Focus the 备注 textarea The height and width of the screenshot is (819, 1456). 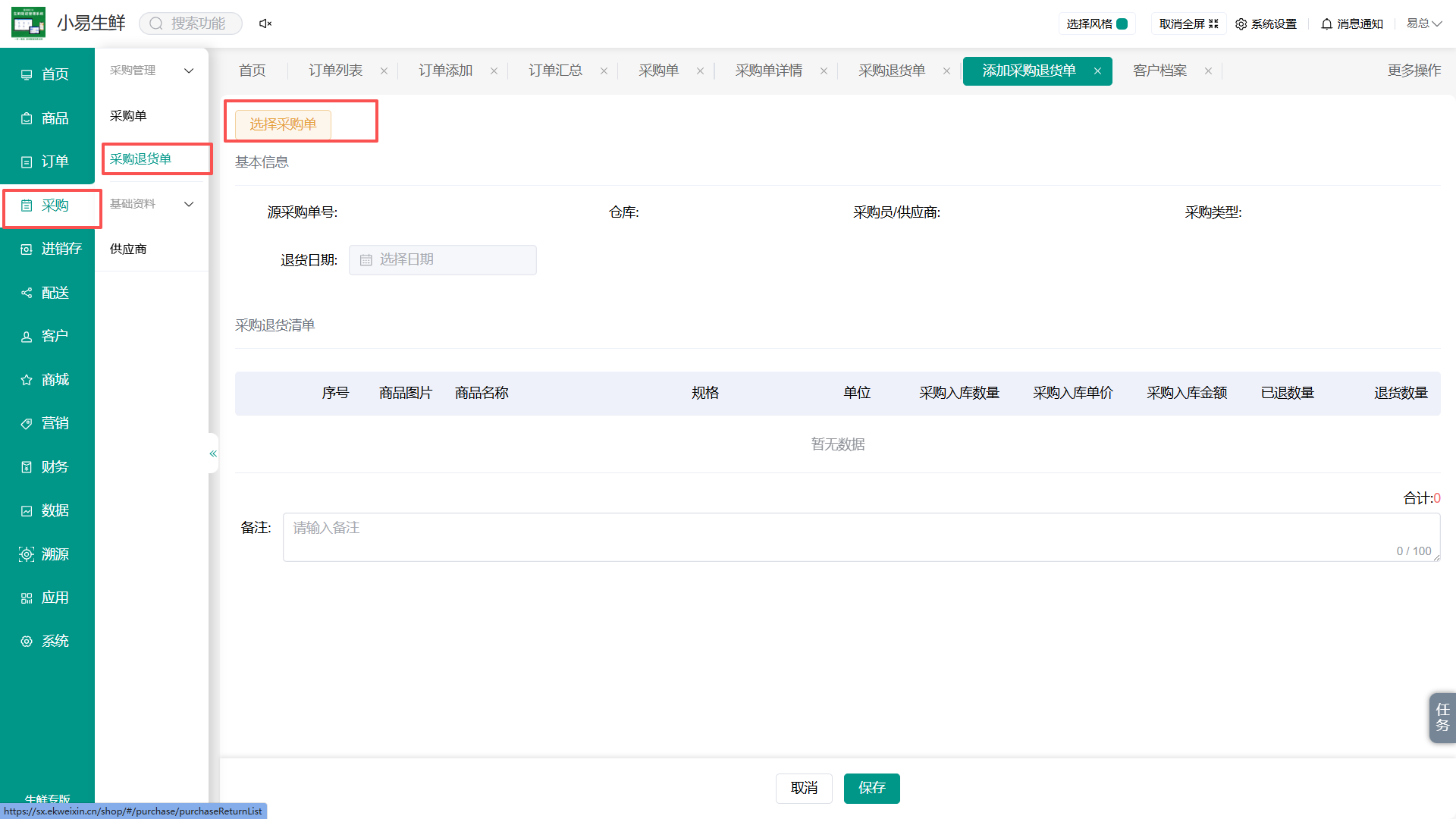coord(861,538)
